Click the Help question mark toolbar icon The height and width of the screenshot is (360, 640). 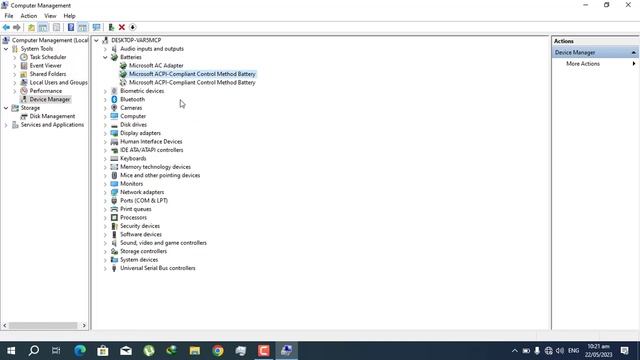(x=71, y=27)
